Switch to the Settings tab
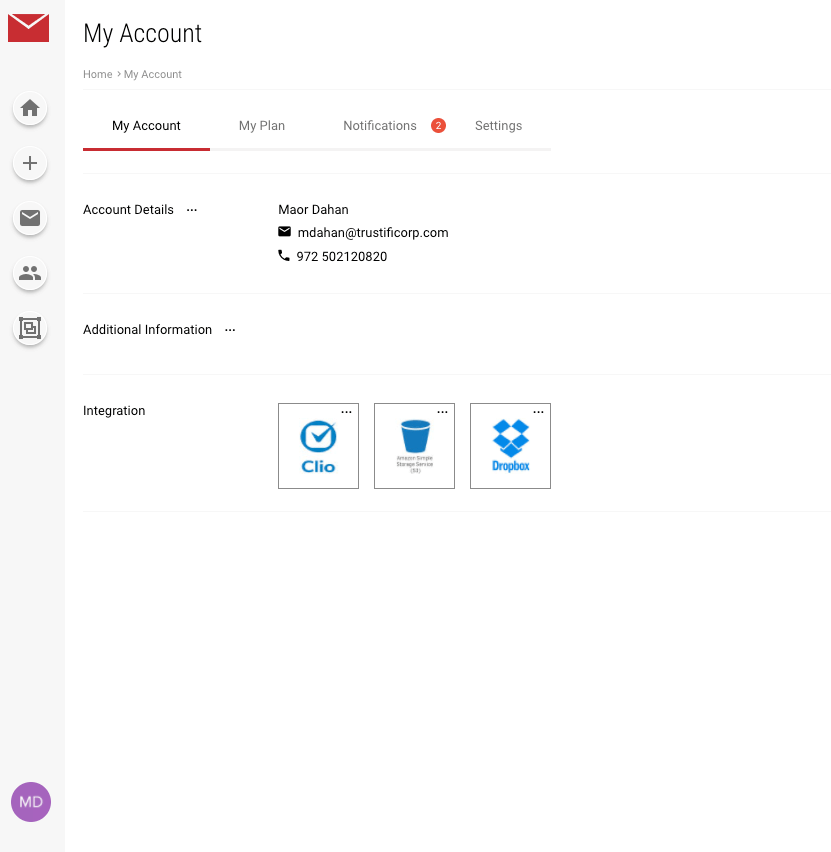This screenshot has height=852, width=831. [x=498, y=126]
